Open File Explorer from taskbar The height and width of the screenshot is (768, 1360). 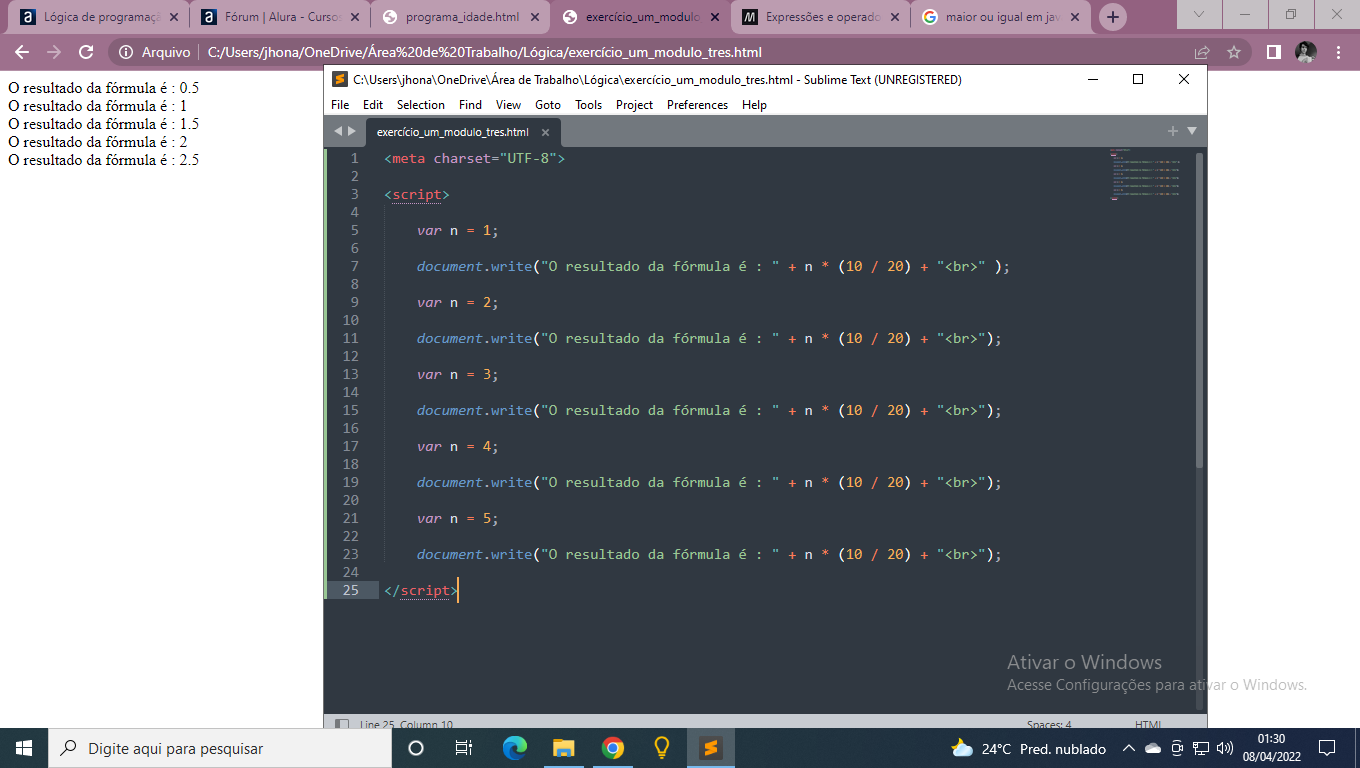point(563,748)
